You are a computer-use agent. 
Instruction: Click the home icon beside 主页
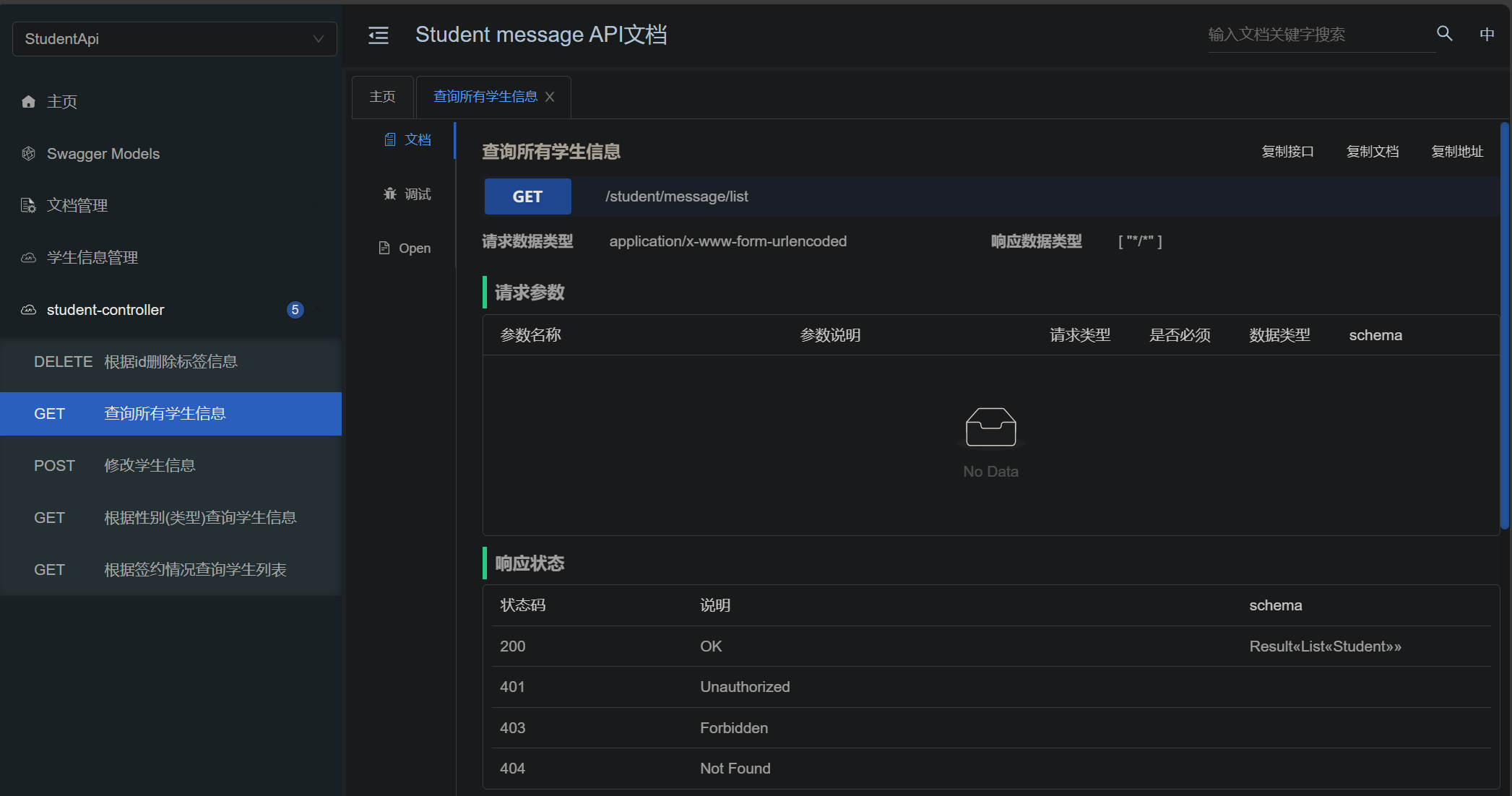point(28,102)
